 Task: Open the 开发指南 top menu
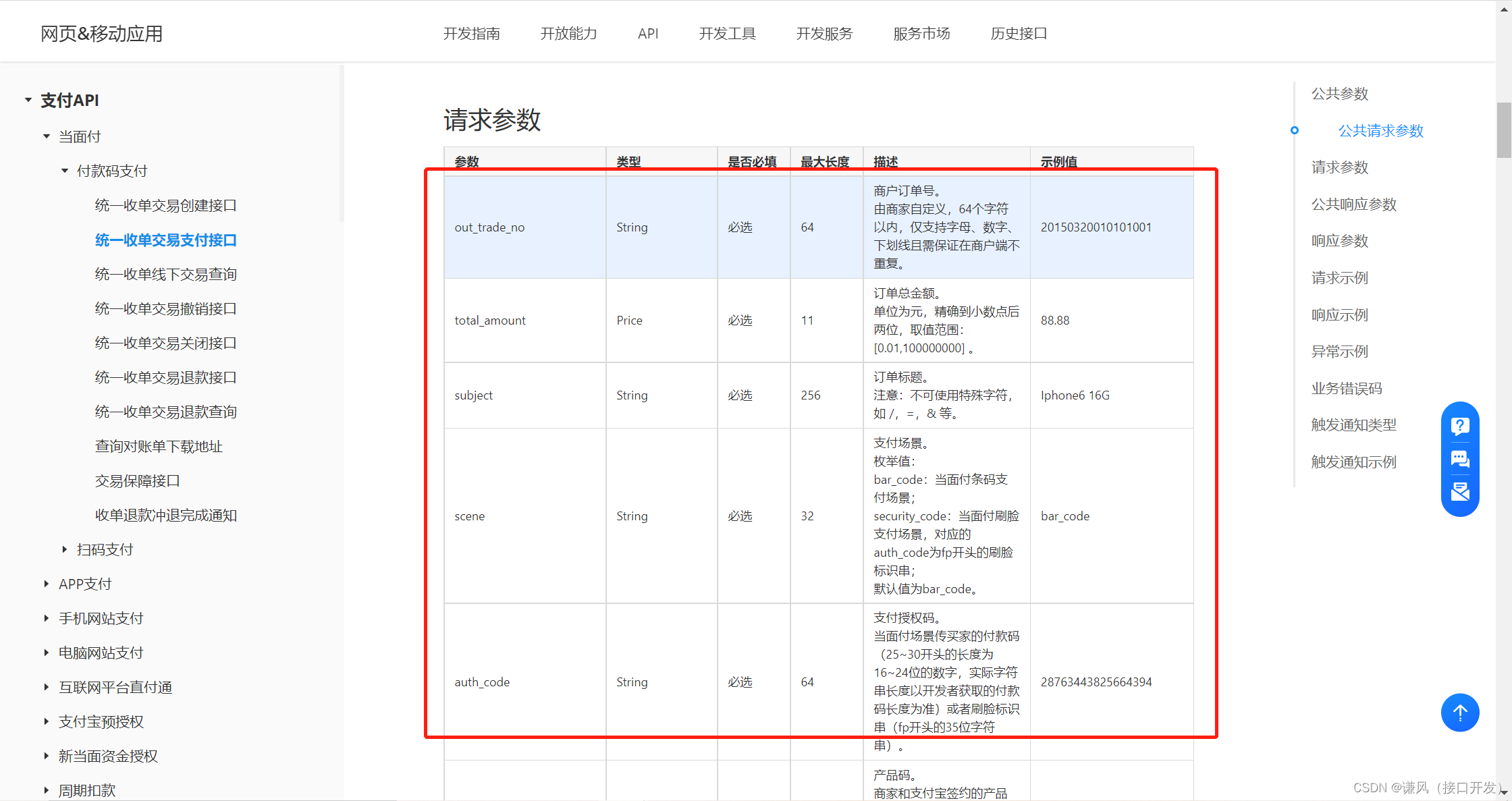471,34
